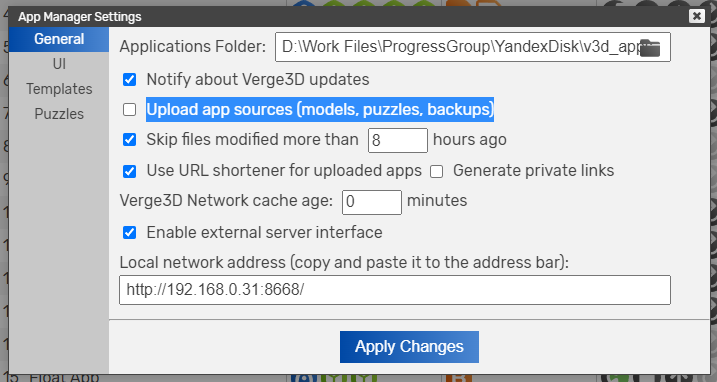Close the App Manager Settings dialog

tap(696, 16)
